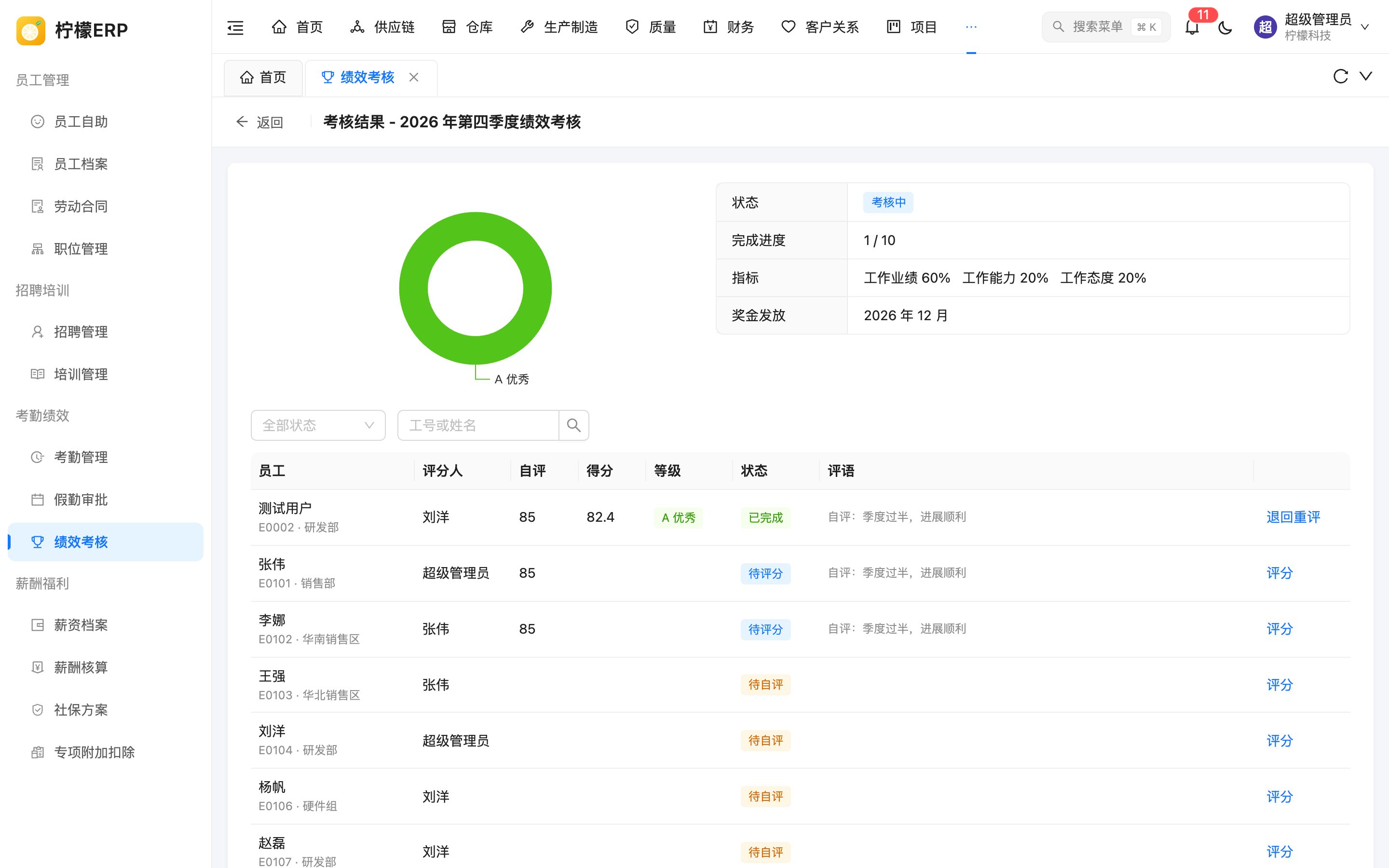Close the 绩效考核 tab

tap(414, 77)
